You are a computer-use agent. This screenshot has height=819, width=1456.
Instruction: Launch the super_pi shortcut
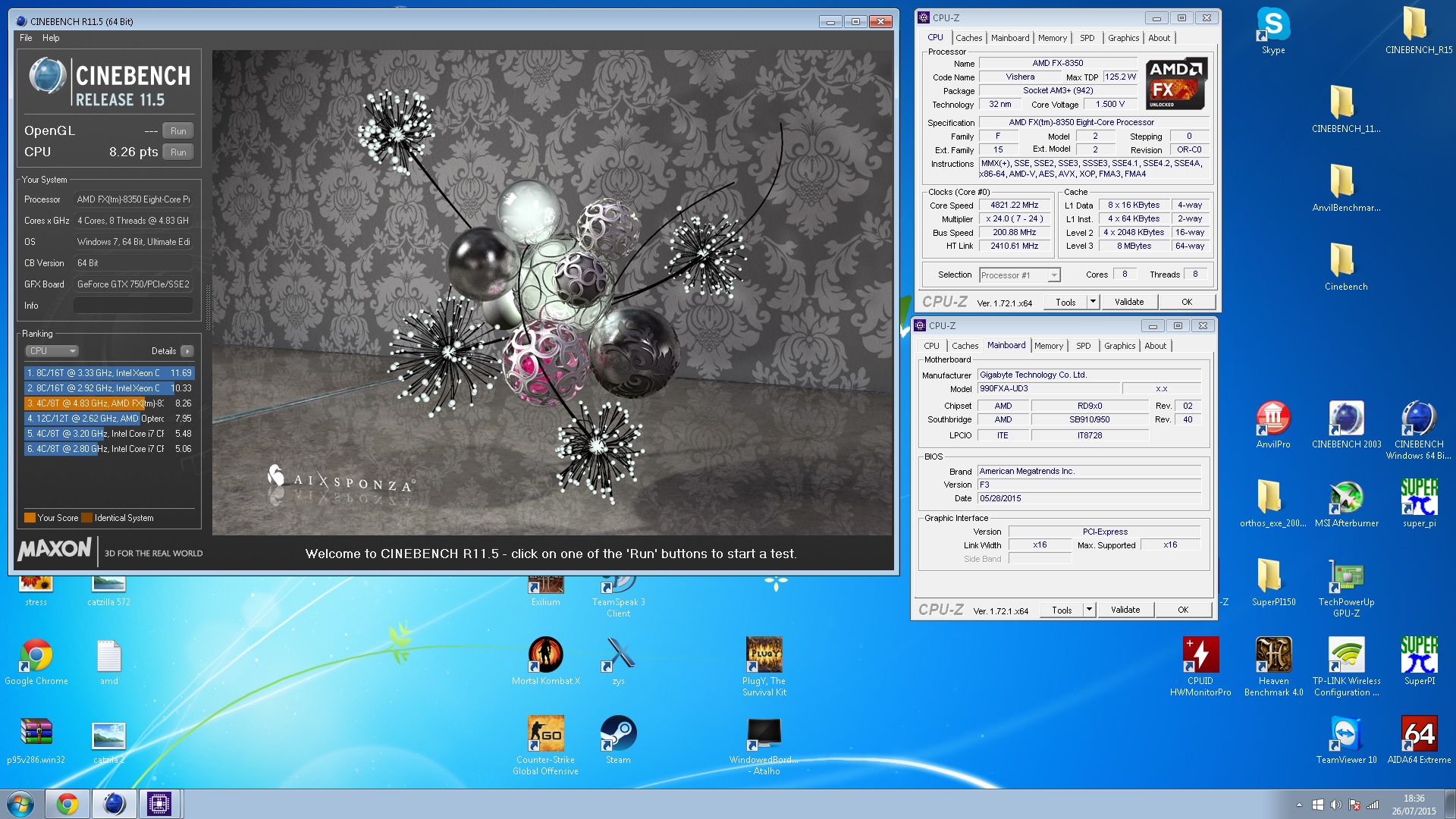(1419, 504)
